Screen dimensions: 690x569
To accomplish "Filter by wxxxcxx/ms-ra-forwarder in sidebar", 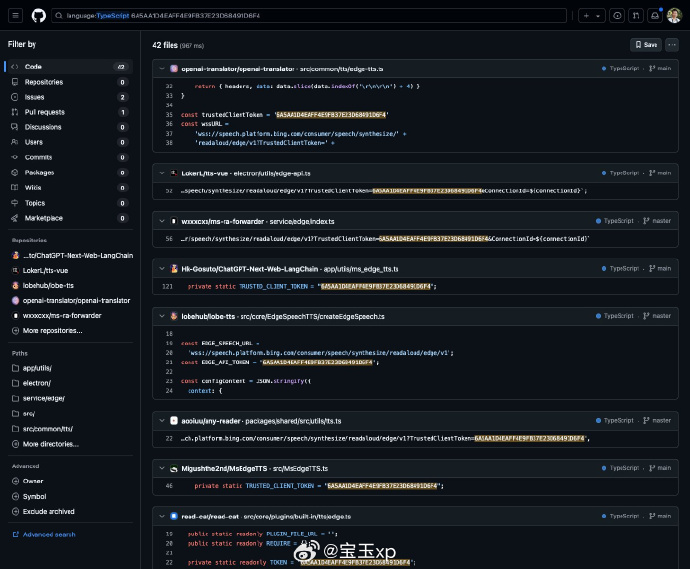I will point(56,316).
